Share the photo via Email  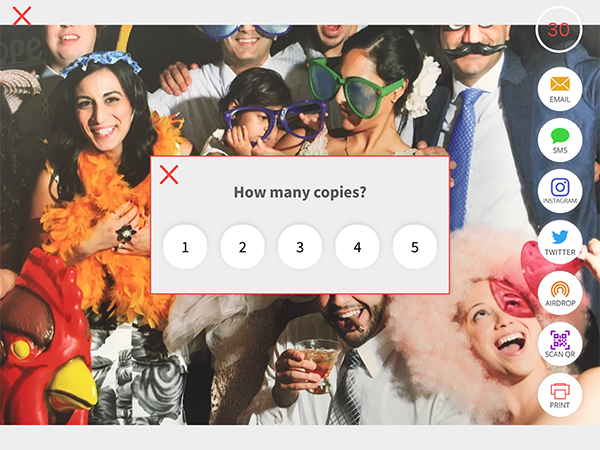coord(560,89)
